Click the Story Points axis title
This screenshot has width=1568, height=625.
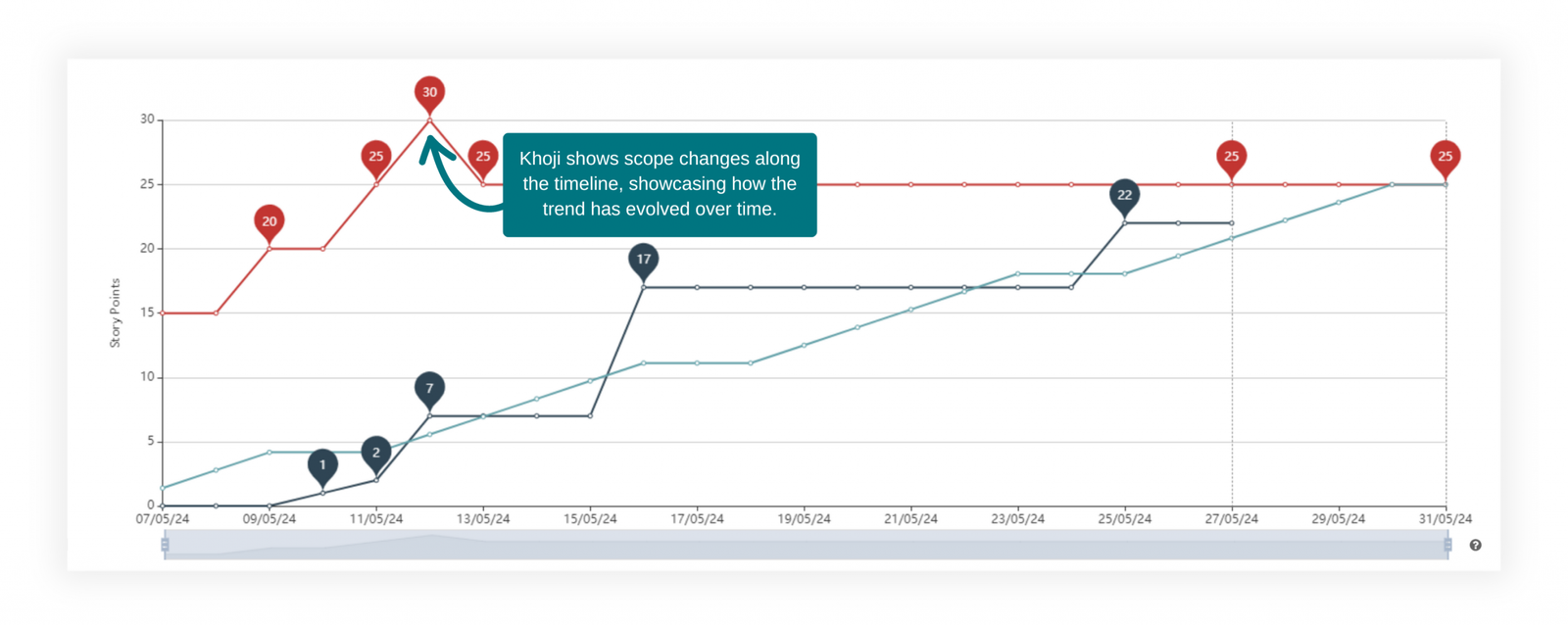coord(115,312)
